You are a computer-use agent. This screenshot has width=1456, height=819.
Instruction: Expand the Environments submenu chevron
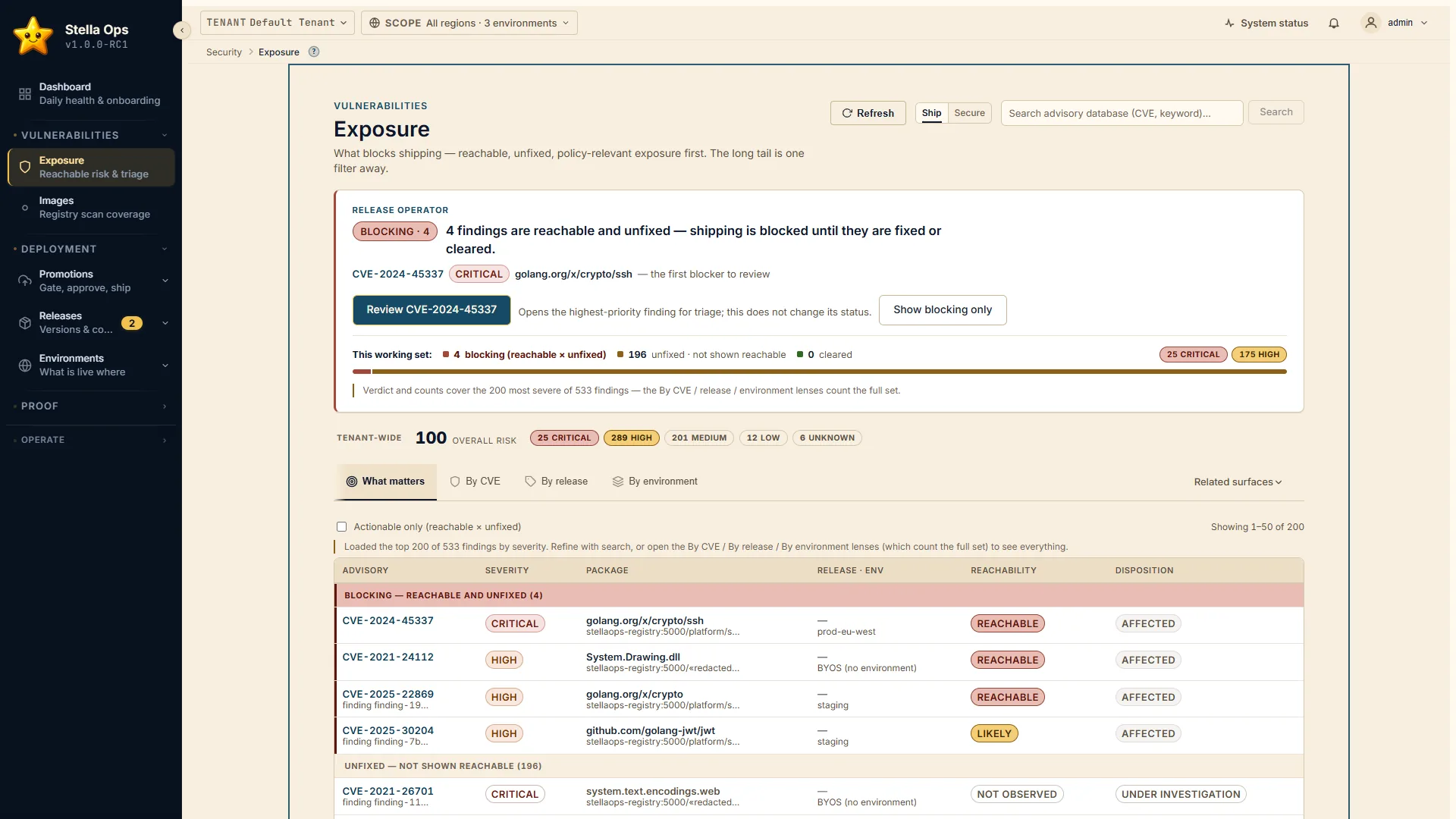(165, 366)
